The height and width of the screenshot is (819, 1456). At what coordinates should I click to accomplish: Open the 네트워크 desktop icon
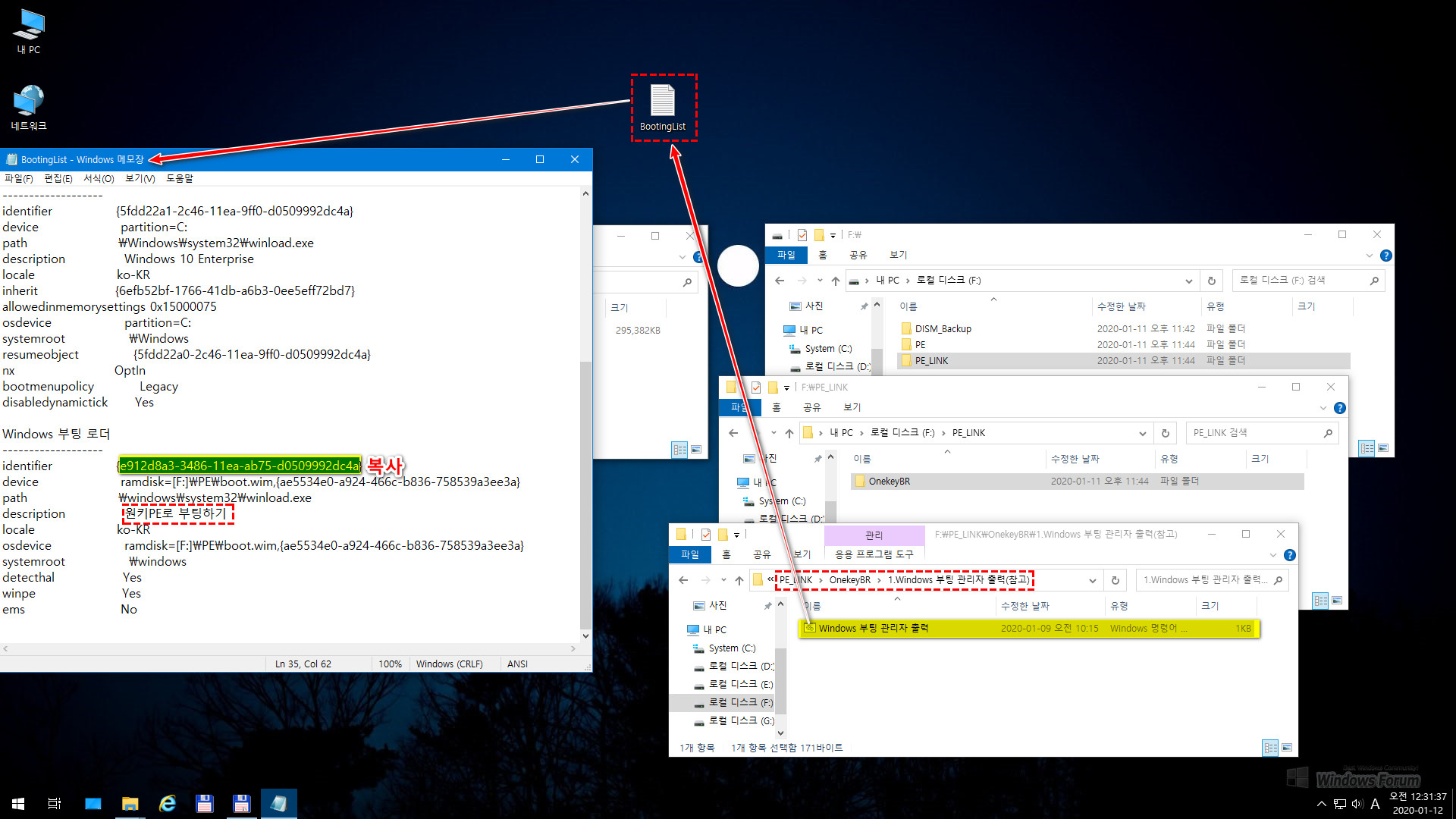pos(29,107)
